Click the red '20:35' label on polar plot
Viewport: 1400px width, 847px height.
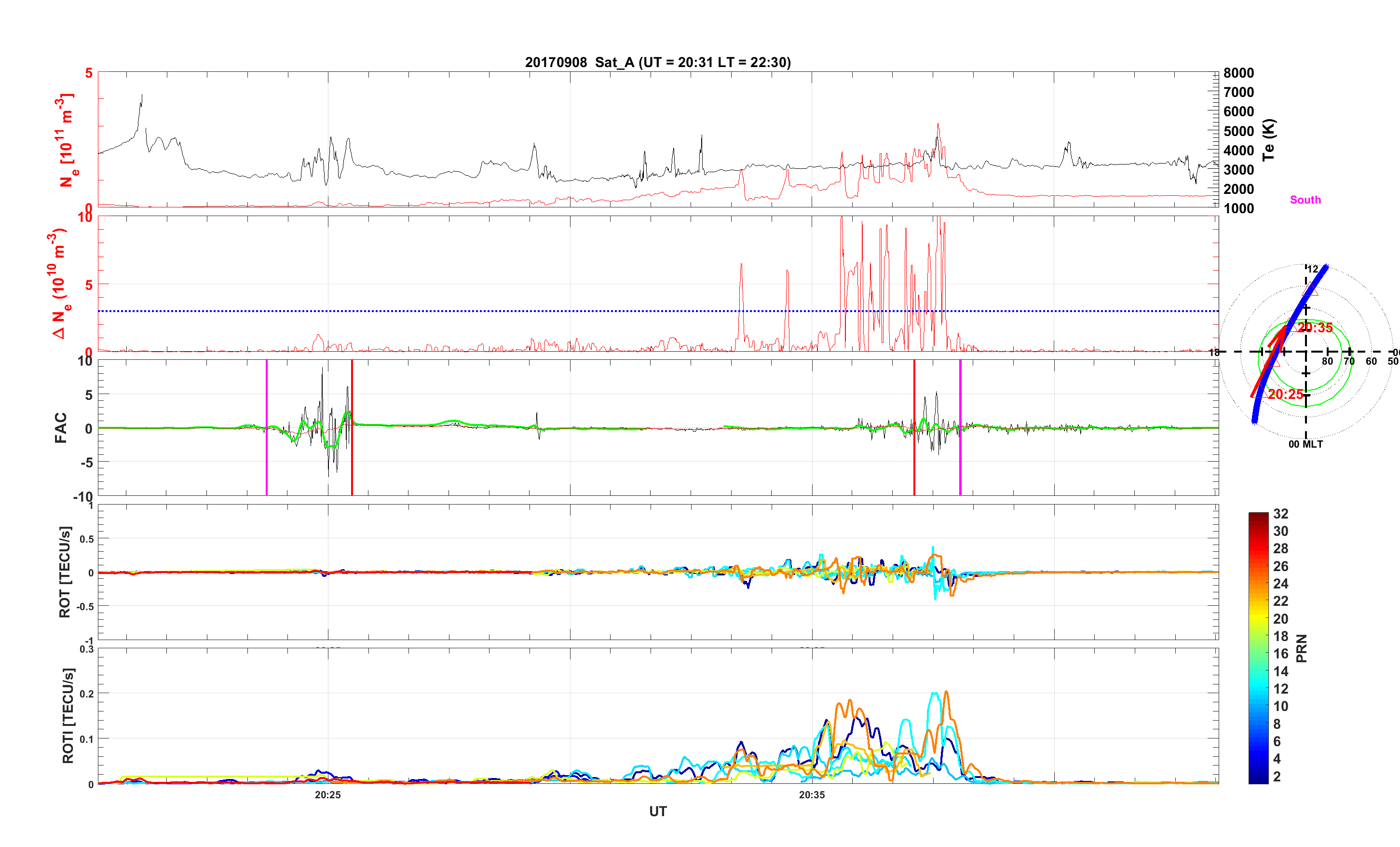point(1315,328)
